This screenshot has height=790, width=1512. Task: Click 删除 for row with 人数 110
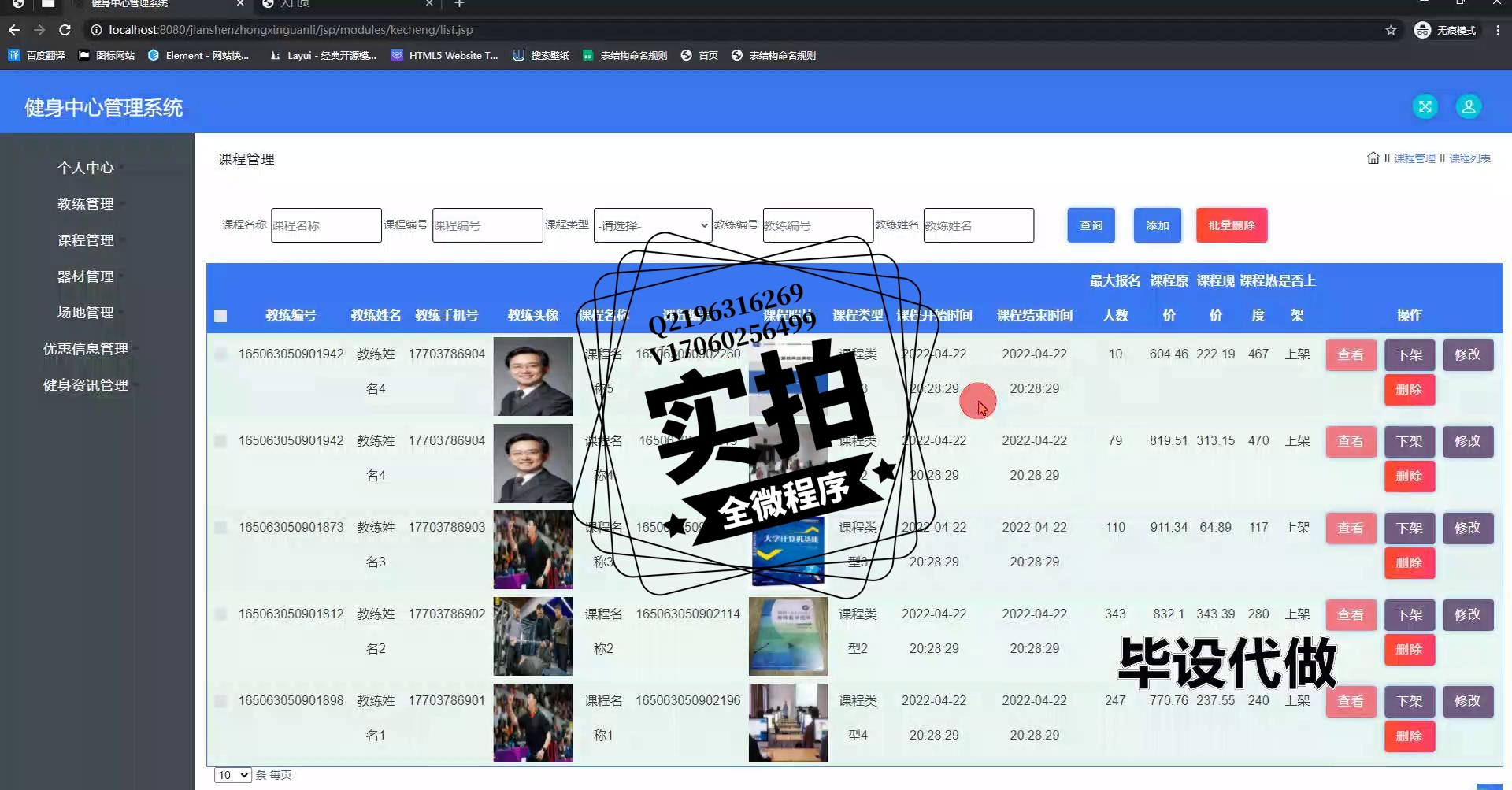pos(1410,563)
